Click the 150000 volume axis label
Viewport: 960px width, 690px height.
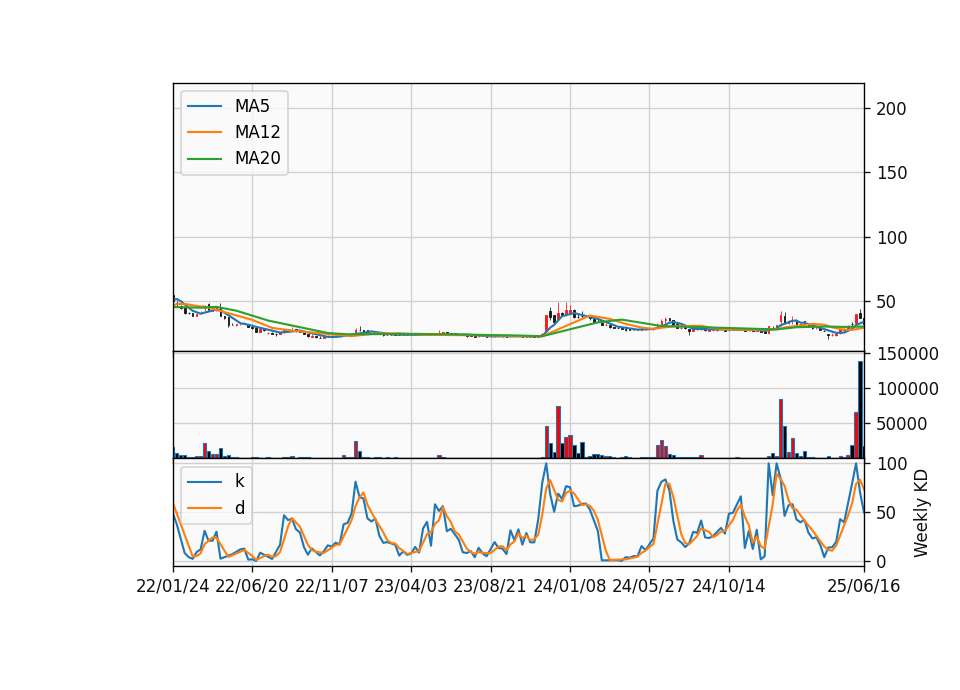907,354
